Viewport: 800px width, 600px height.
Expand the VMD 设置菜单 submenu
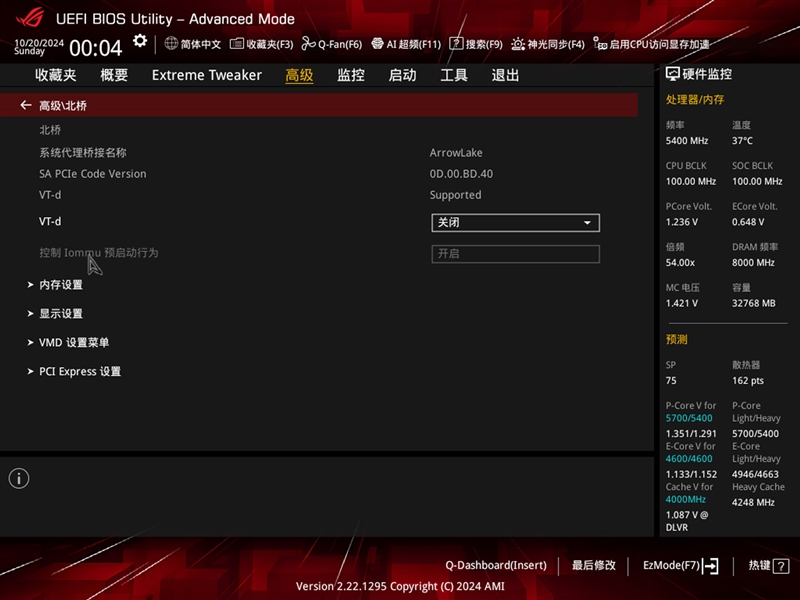pos(75,342)
